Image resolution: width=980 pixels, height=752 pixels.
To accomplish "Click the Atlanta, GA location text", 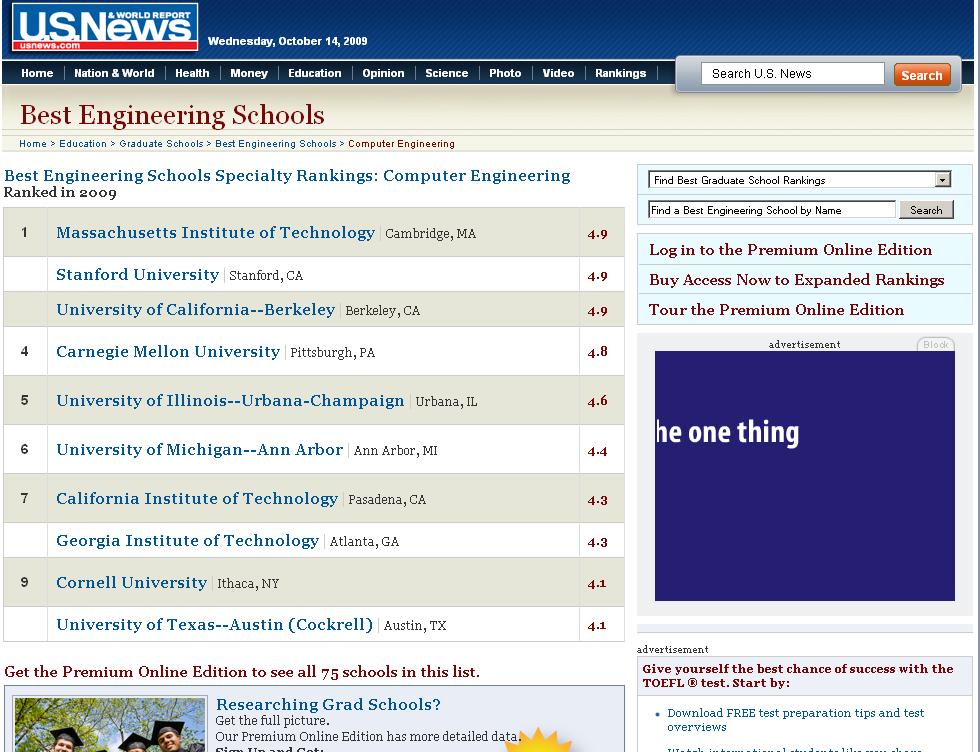I will pyautogui.click(x=364, y=541).
